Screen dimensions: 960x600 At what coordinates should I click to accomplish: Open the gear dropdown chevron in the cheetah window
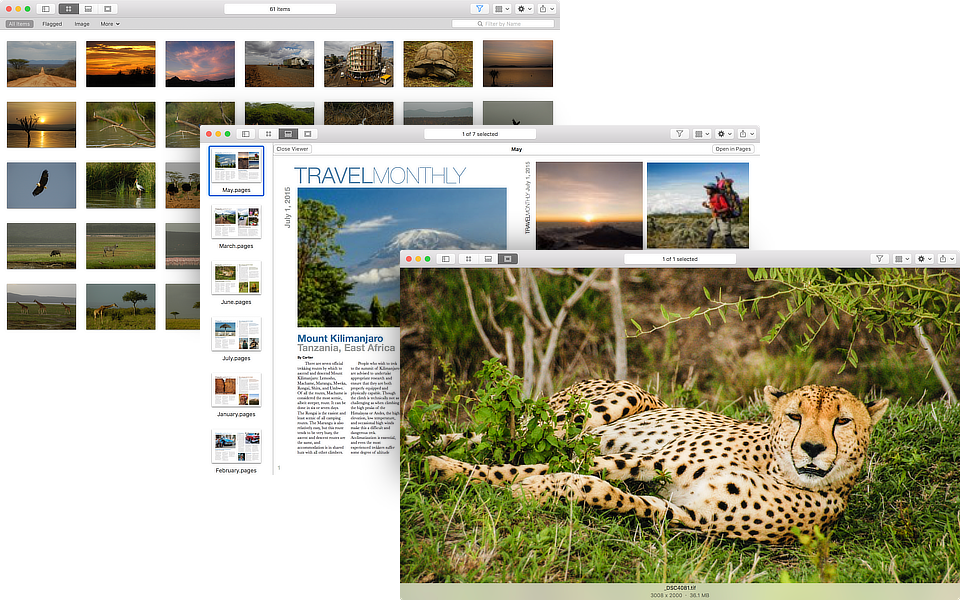tap(929, 258)
